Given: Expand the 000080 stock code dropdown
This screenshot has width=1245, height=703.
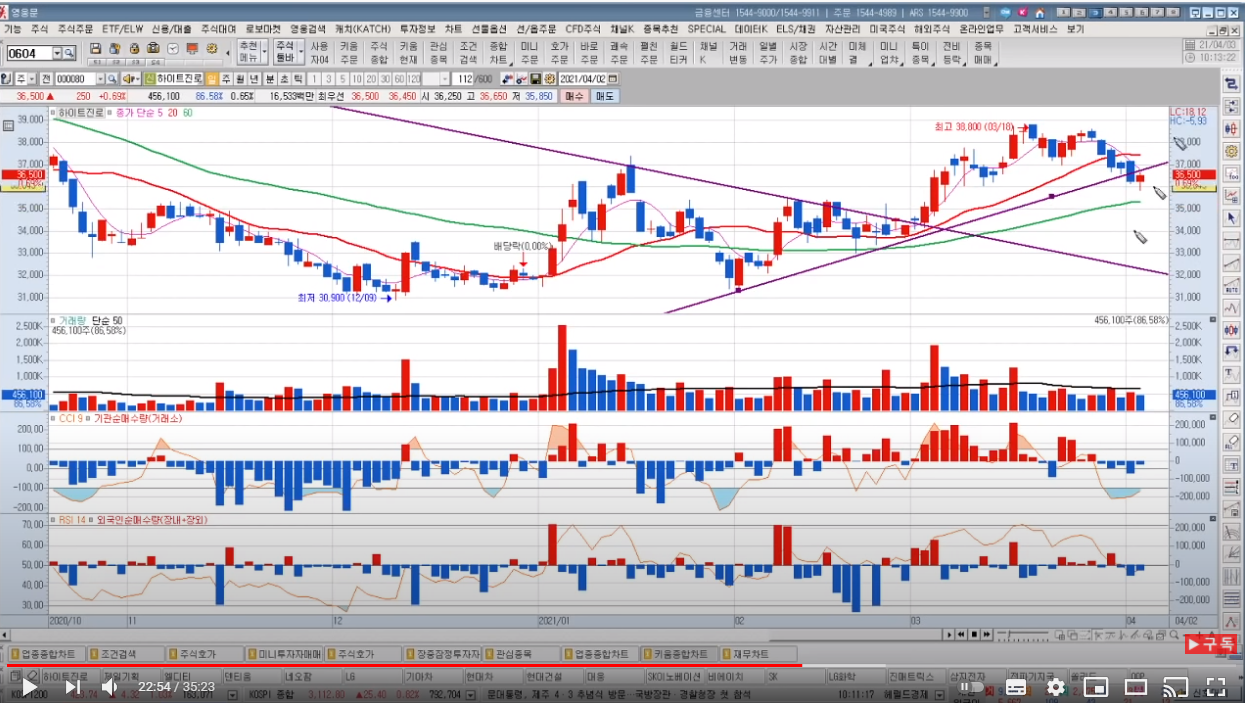Looking at the screenshot, I should point(99,79).
